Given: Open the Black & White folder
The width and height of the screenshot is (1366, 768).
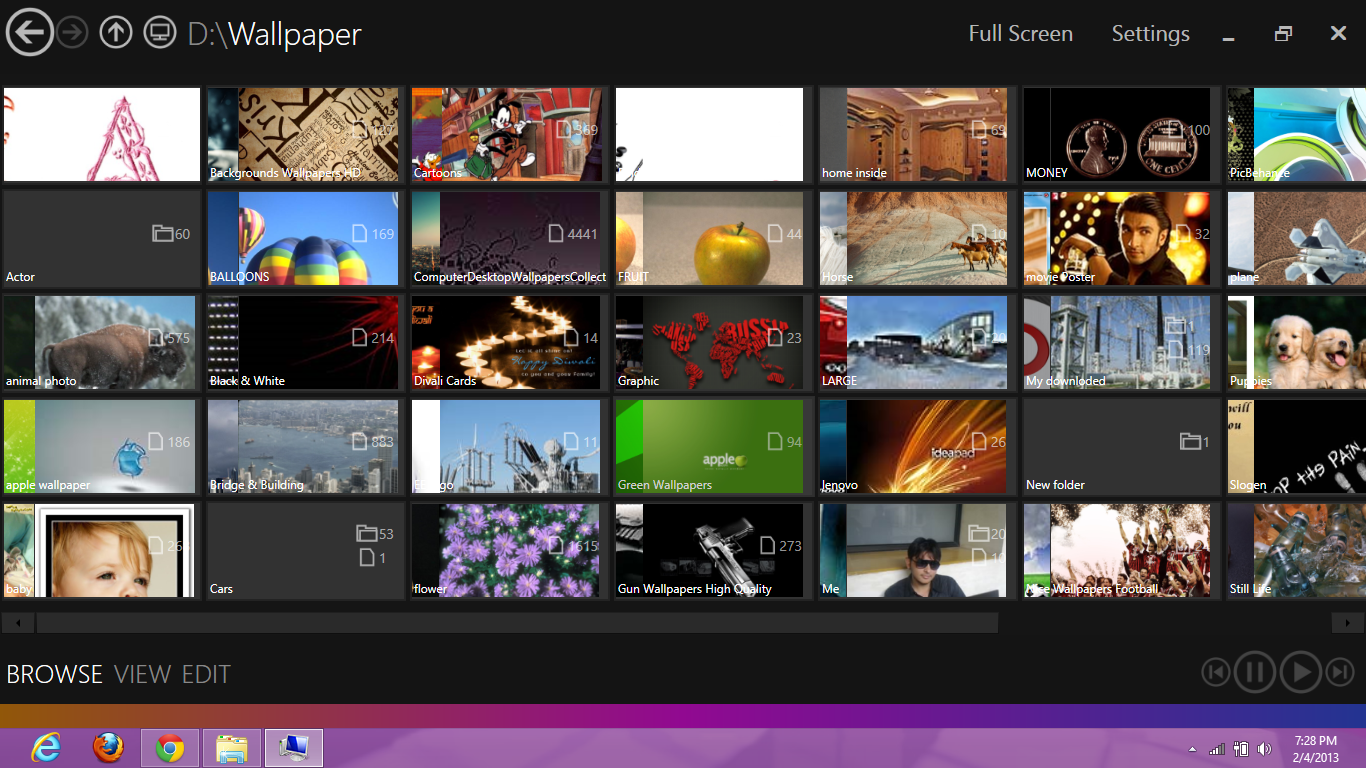Looking at the screenshot, I should point(304,342).
